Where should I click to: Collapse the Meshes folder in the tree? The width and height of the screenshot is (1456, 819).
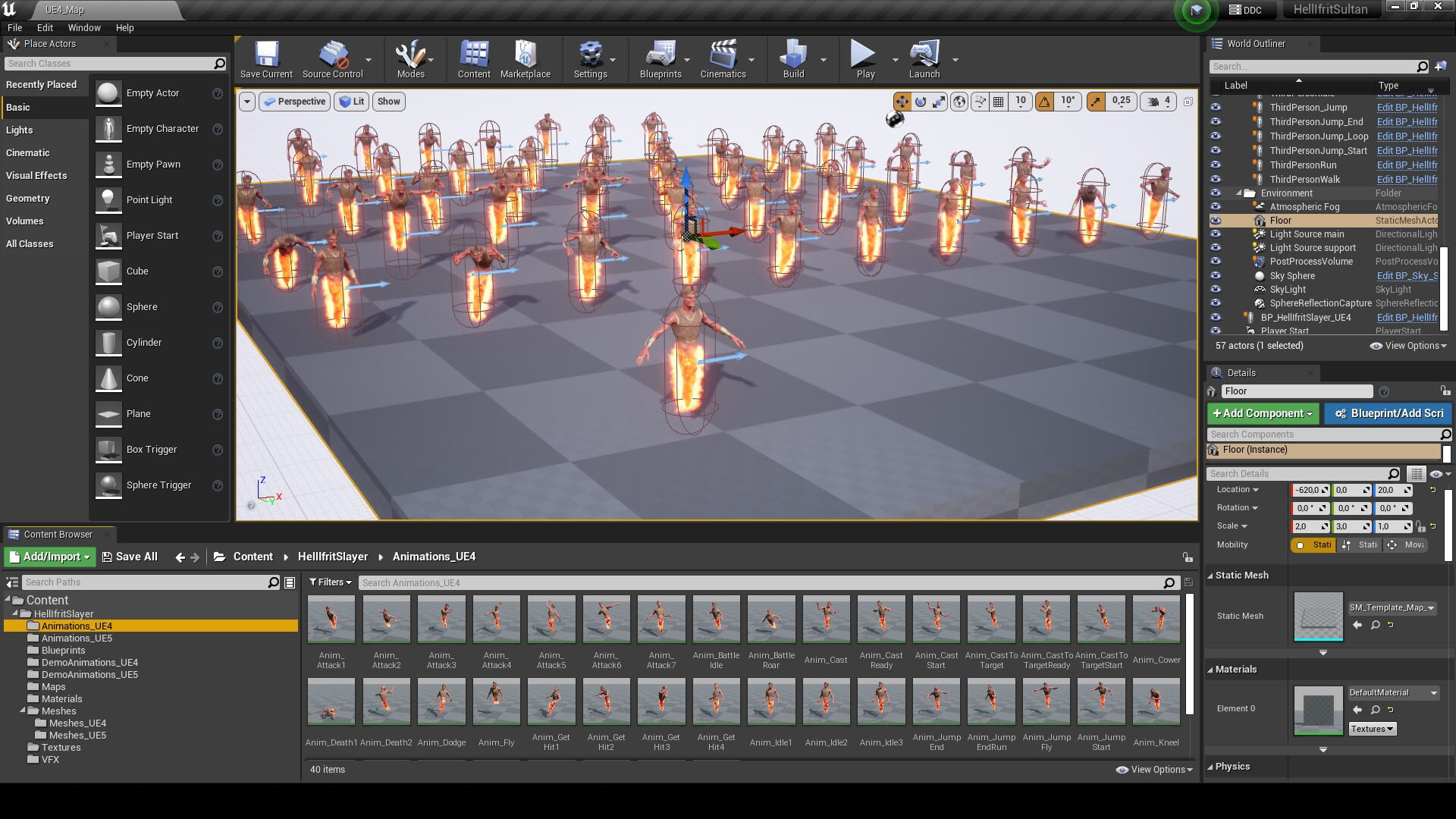click(x=23, y=711)
